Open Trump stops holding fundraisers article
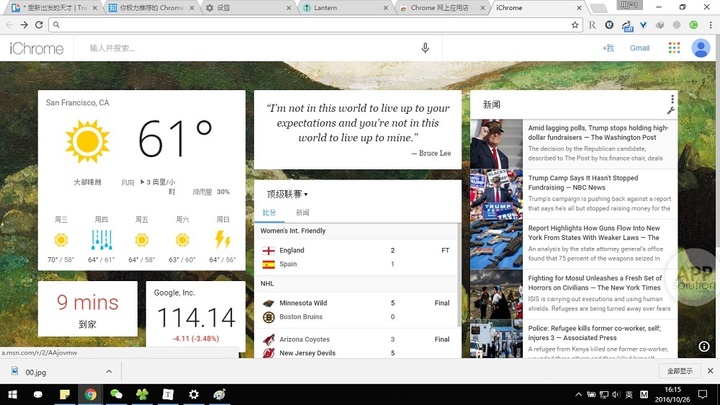The width and height of the screenshot is (720, 405). [x=598, y=133]
